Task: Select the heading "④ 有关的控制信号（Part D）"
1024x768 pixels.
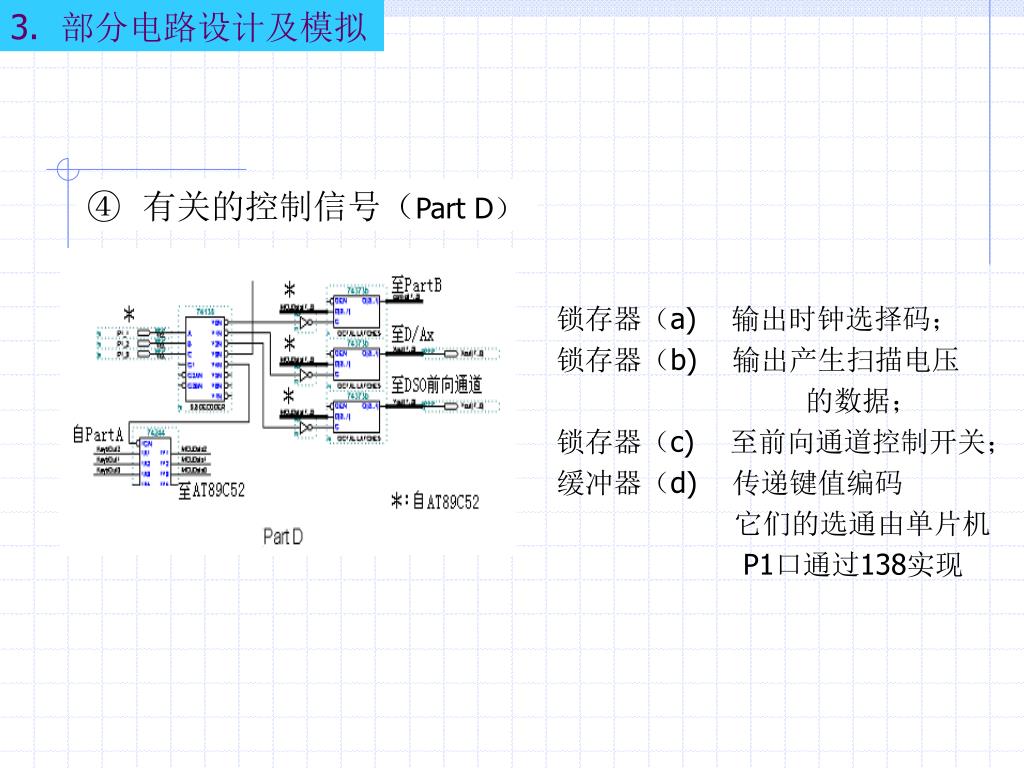Action: click(x=298, y=208)
